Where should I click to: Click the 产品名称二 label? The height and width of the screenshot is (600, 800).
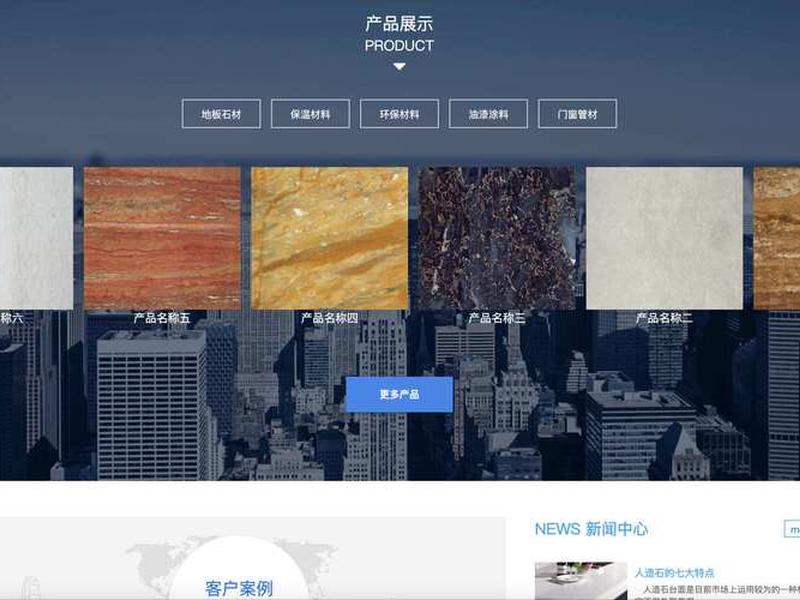pyautogui.click(x=664, y=318)
